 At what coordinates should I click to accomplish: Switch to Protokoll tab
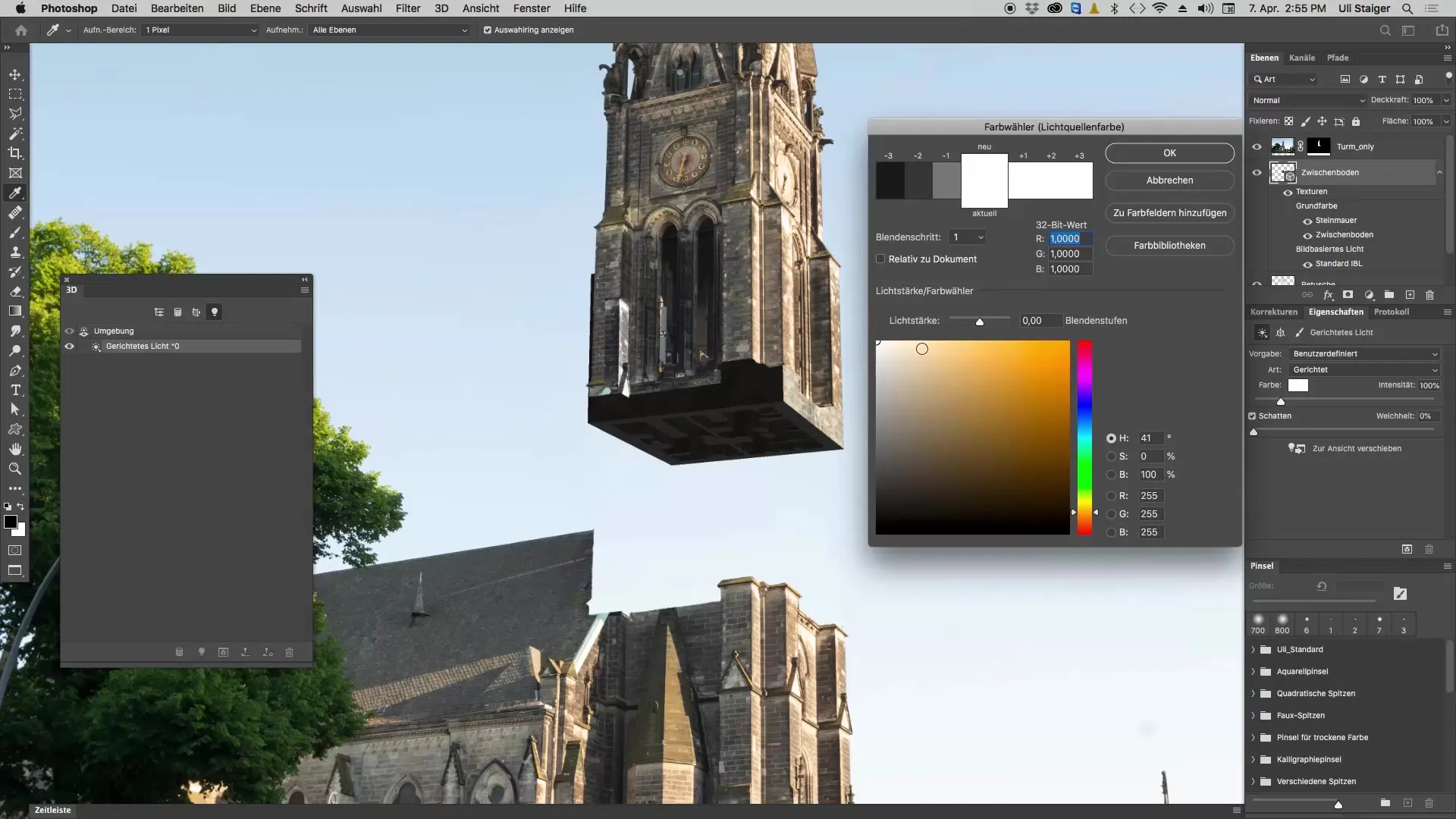click(1392, 312)
